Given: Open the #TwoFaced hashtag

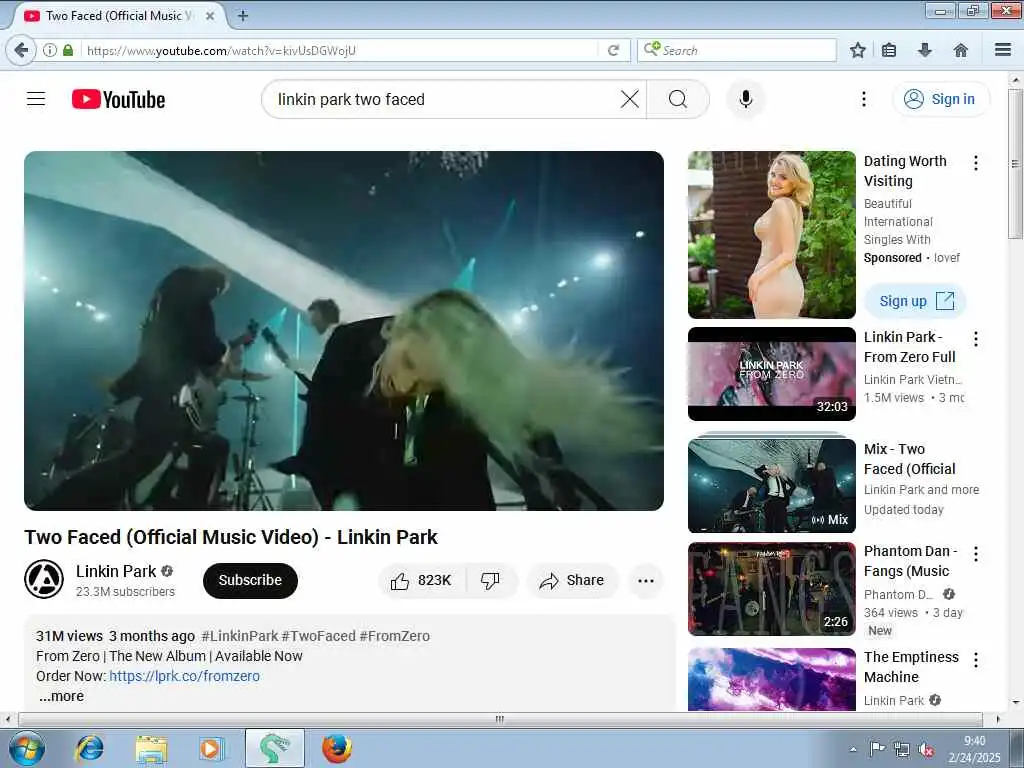Looking at the screenshot, I should [x=319, y=636].
